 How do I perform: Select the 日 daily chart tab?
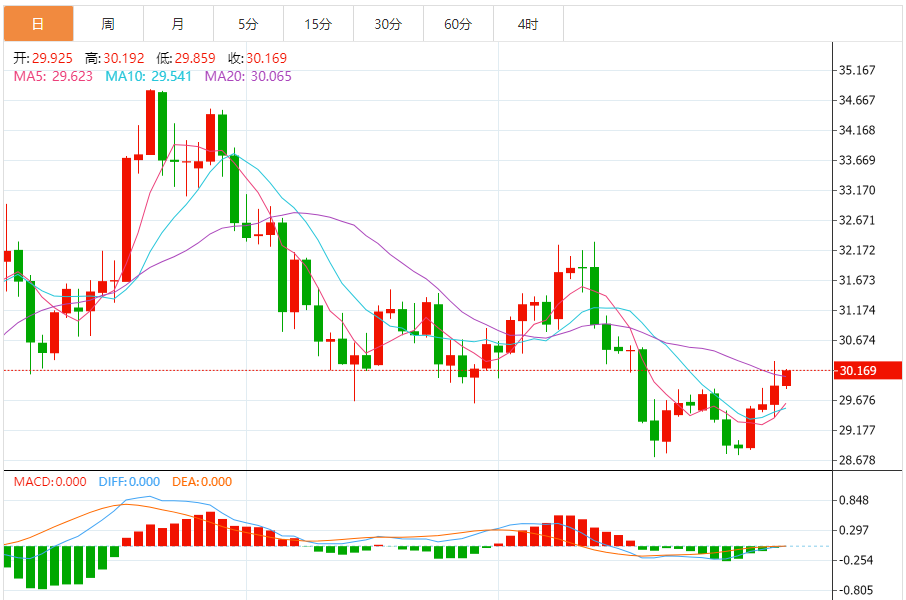[39, 24]
